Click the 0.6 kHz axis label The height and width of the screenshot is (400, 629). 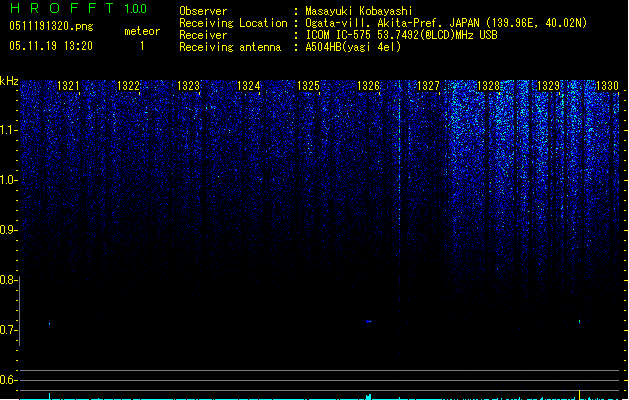pyautogui.click(x=8, y=380)
